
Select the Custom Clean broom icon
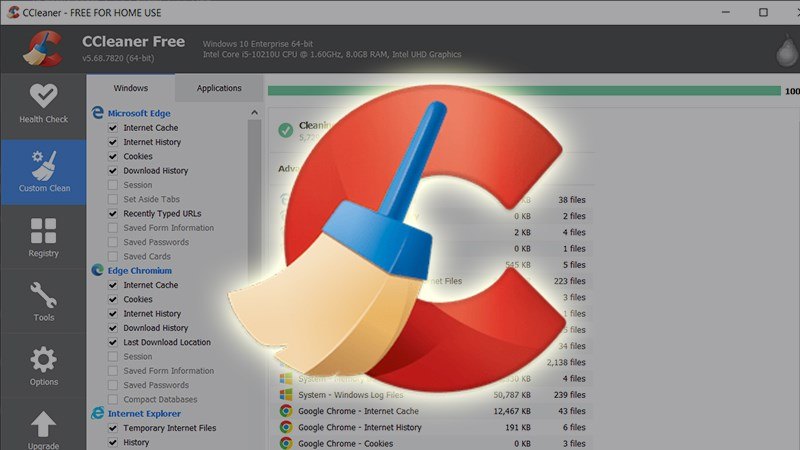tap(44, 171)
